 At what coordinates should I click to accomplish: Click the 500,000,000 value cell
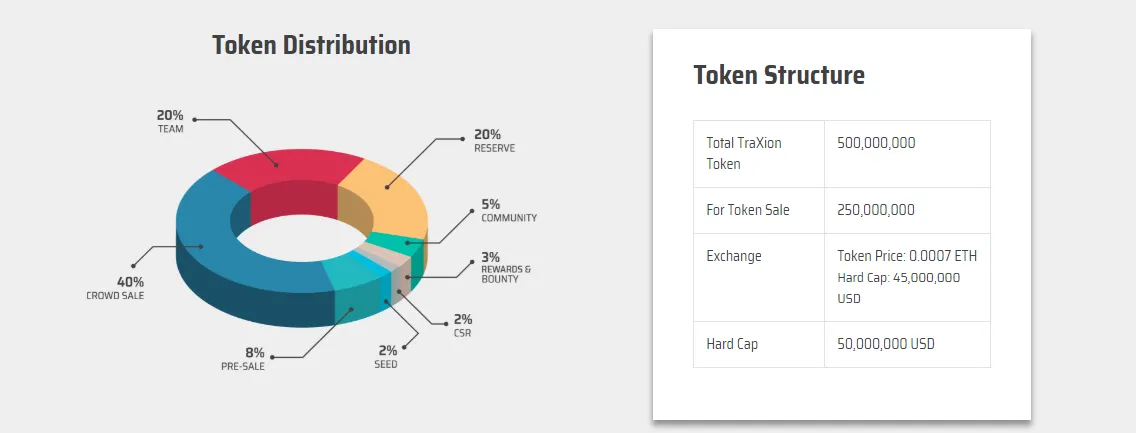(907, 154)
